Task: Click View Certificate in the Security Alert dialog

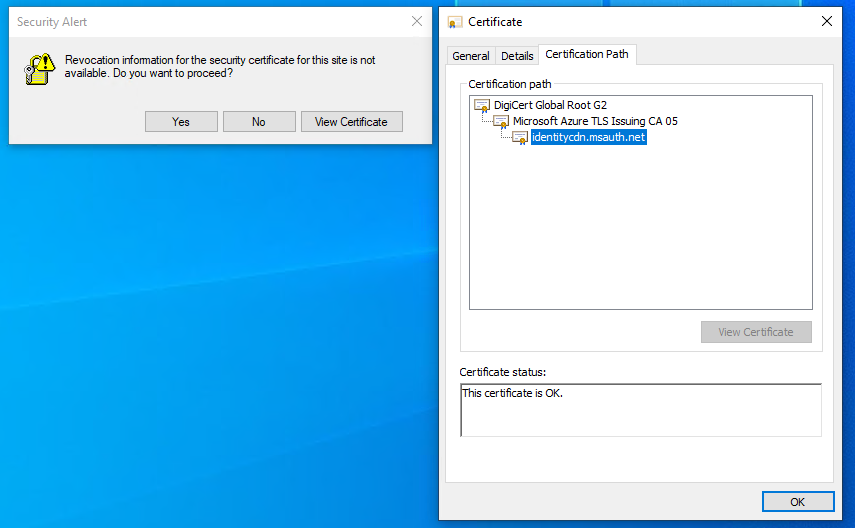Action: (x=351, y=122)
